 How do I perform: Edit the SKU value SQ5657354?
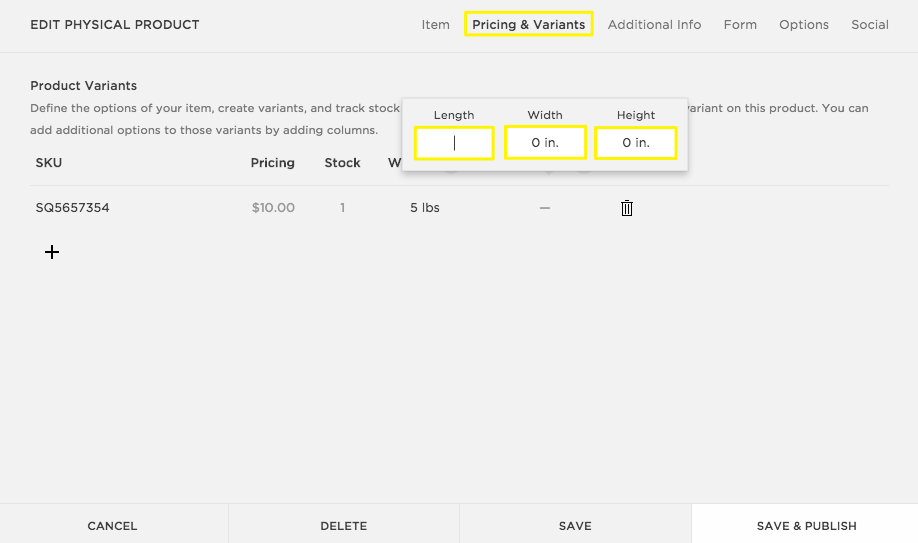tap(72, 208)
